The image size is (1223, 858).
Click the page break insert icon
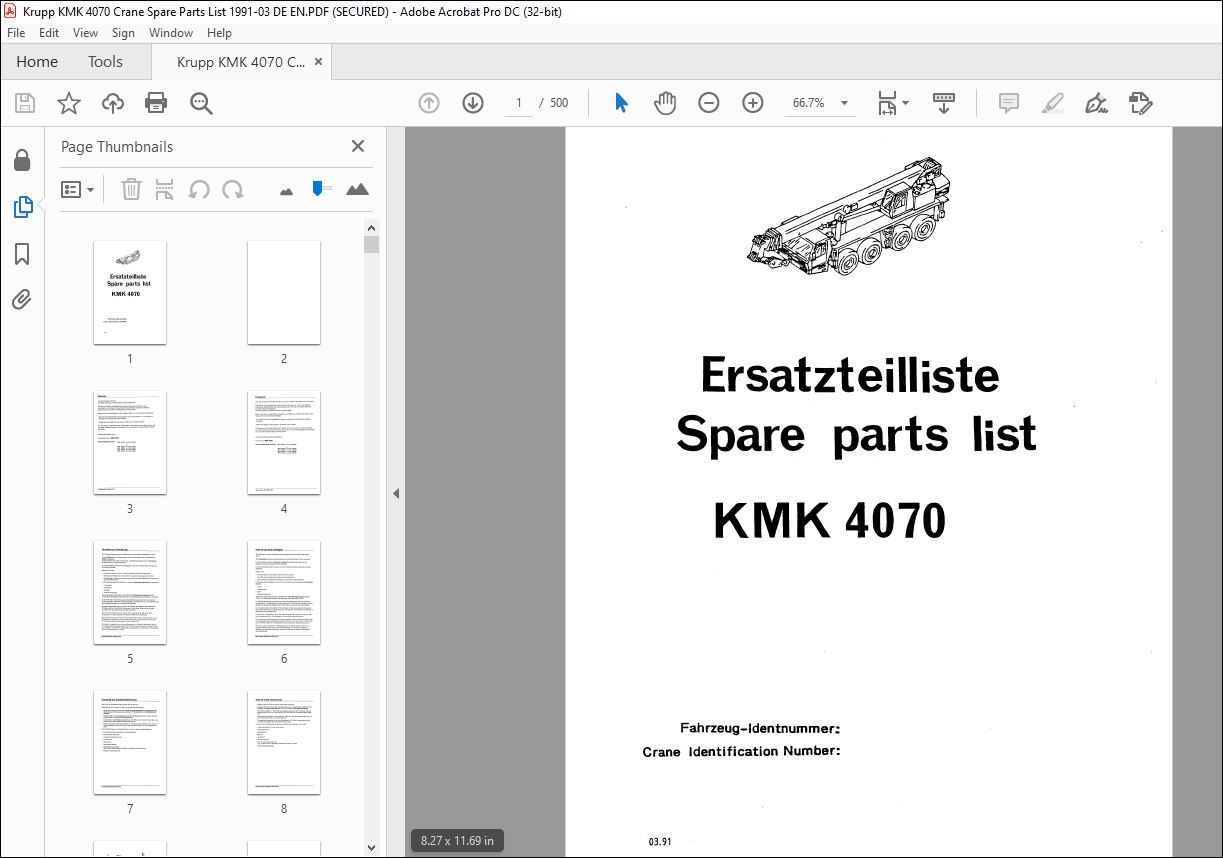point(165,189)
